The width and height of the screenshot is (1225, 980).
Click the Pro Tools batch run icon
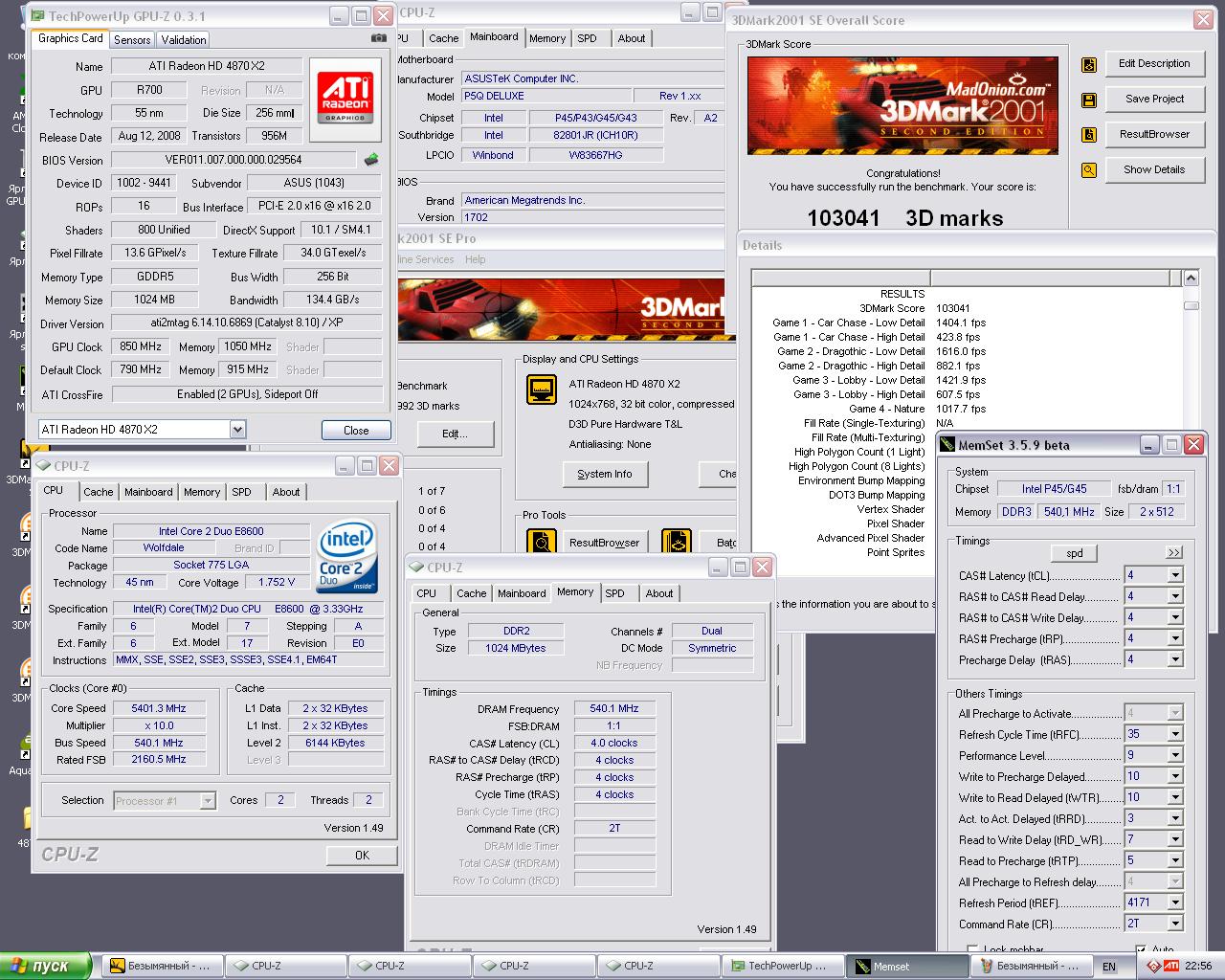[677, 543]
